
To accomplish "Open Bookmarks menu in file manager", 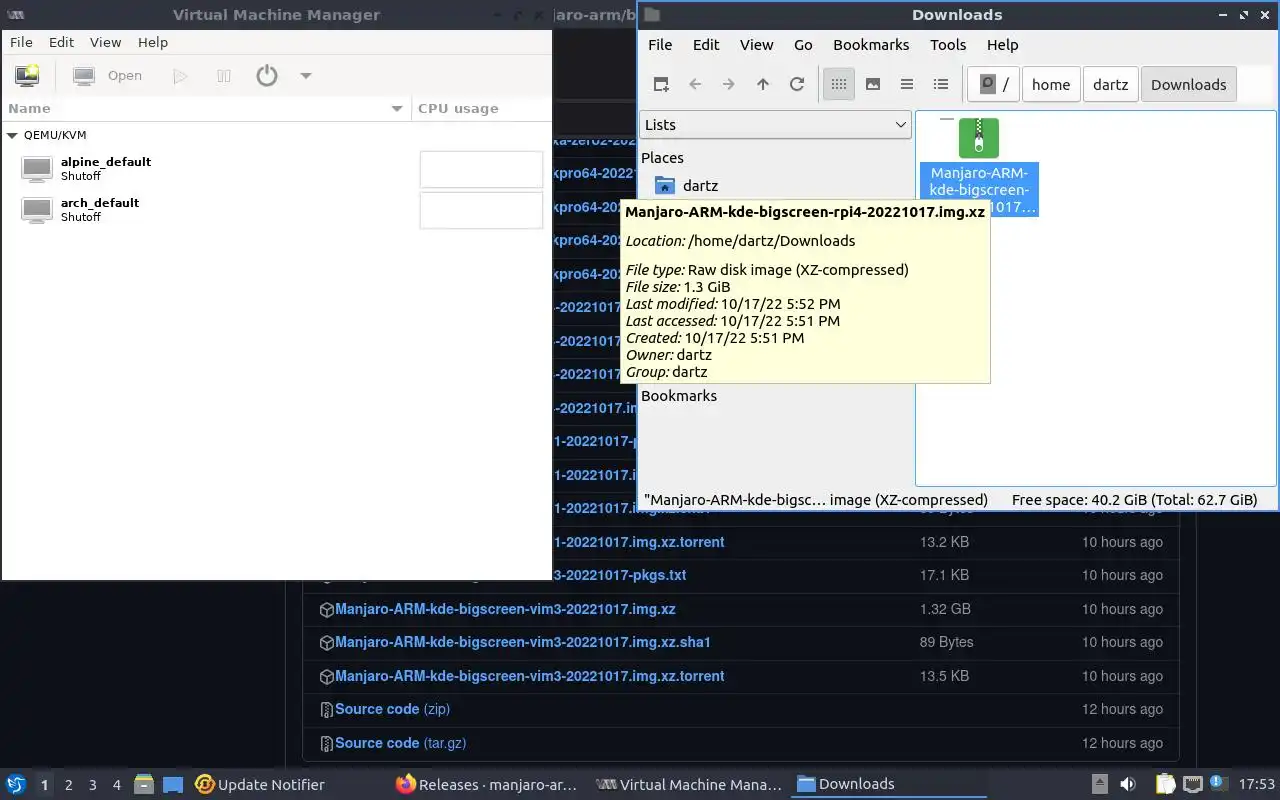I will (x=871, y=44).
